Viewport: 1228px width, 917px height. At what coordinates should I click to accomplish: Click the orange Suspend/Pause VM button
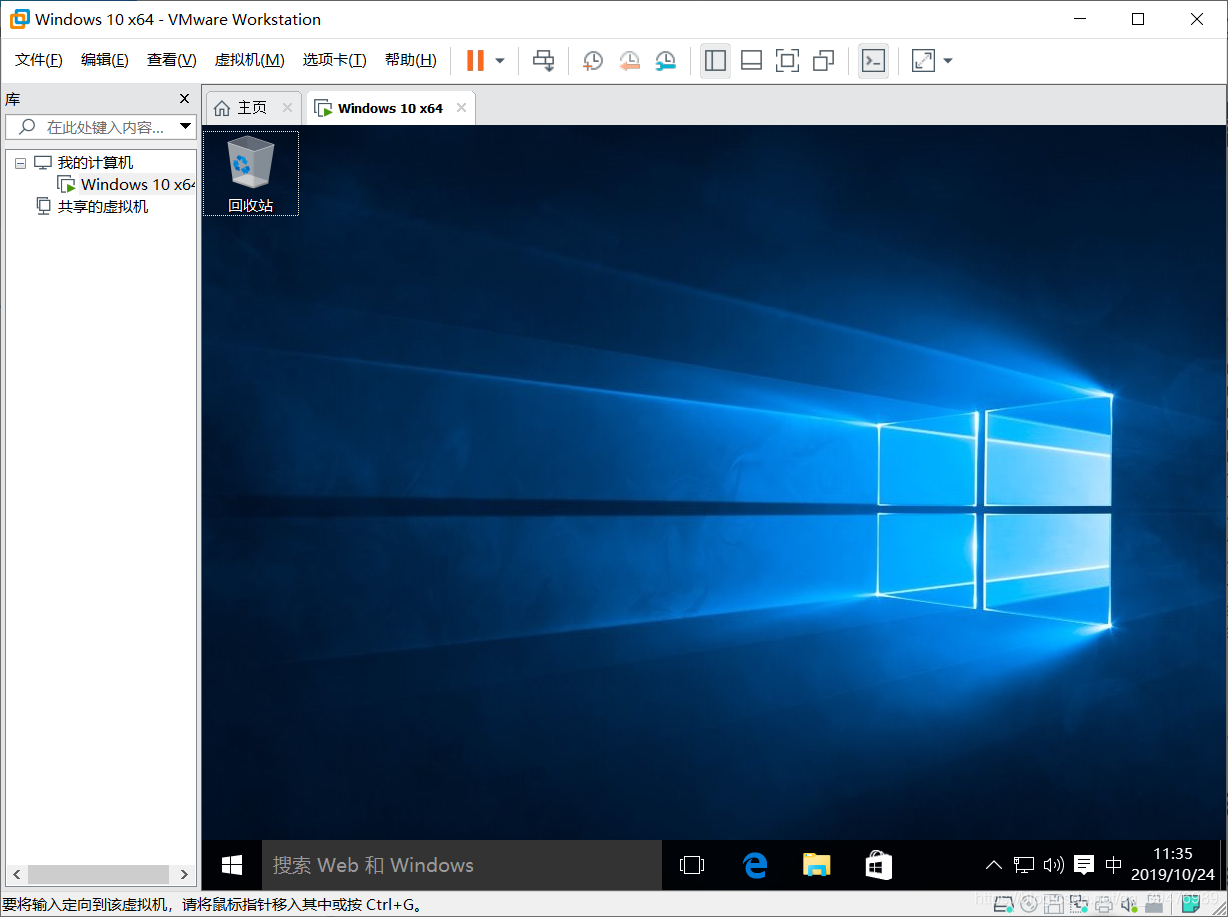pyautogui.click(x=475, y=61)
